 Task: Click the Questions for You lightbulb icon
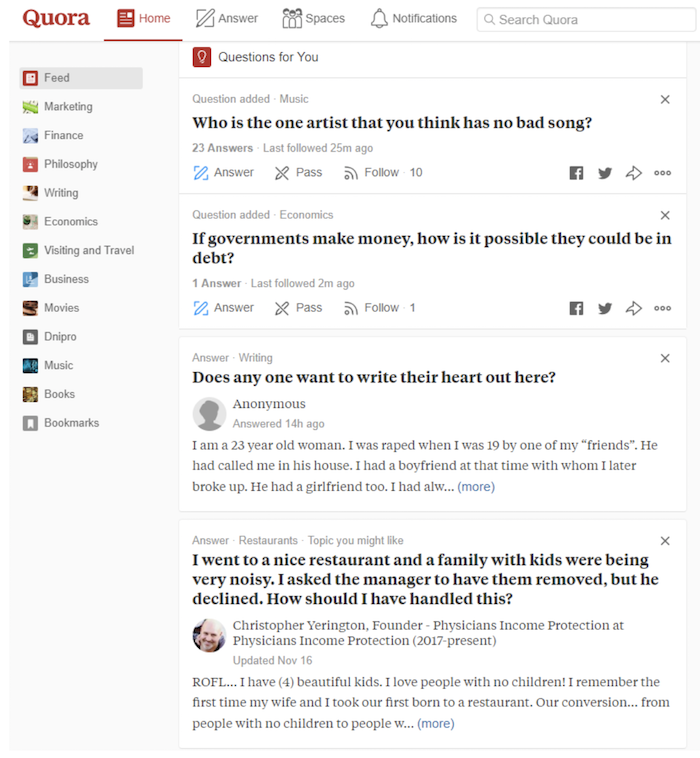[x=202, y=57]
